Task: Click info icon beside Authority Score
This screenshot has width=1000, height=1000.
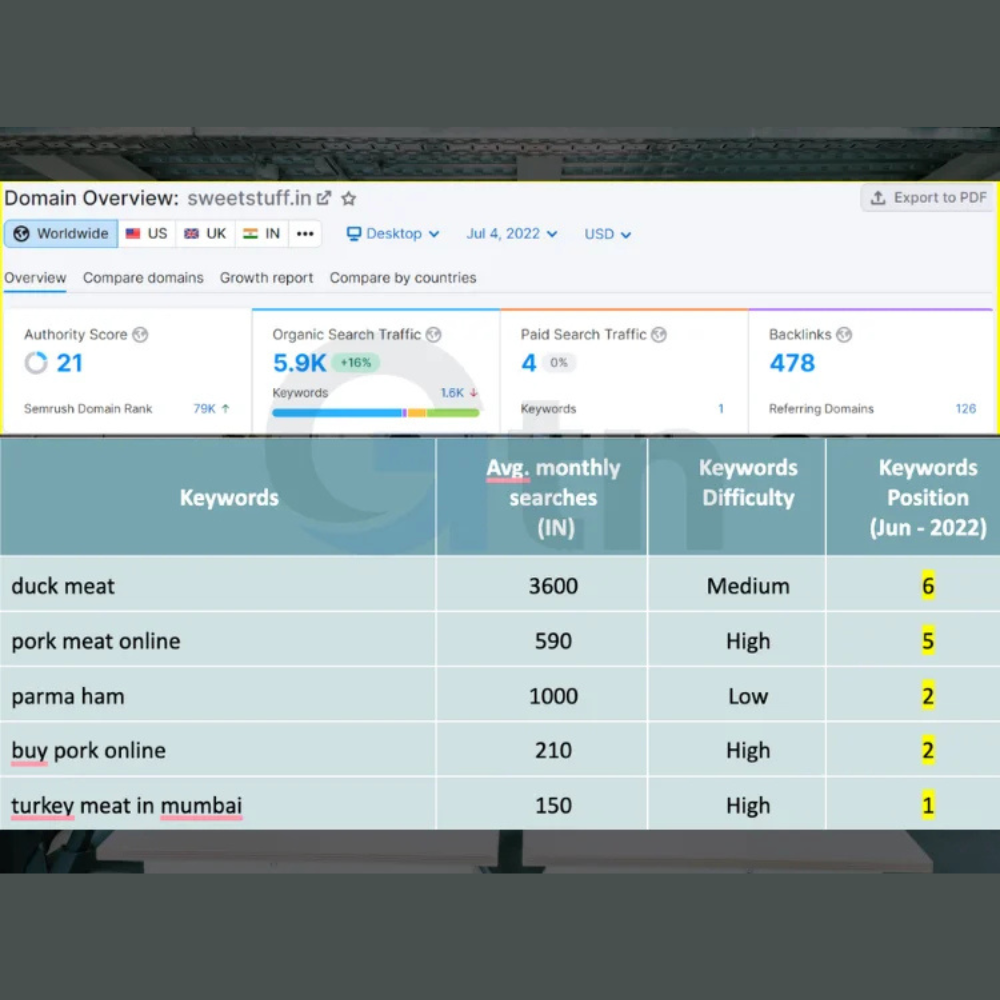Action: (140, 335)
